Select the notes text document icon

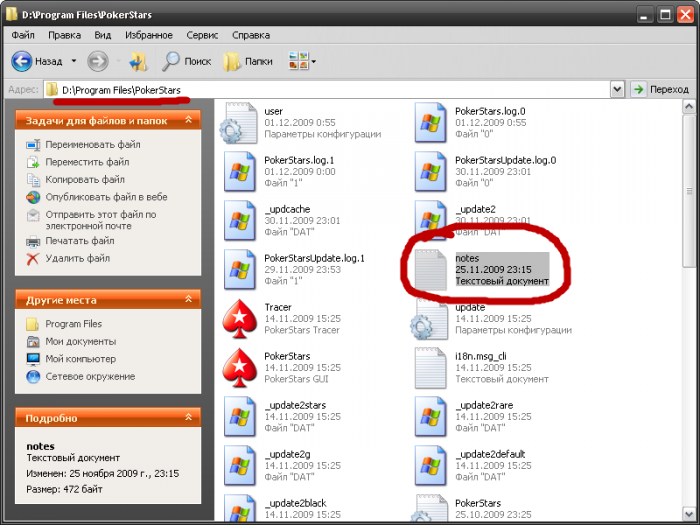[x=430, y=270]
